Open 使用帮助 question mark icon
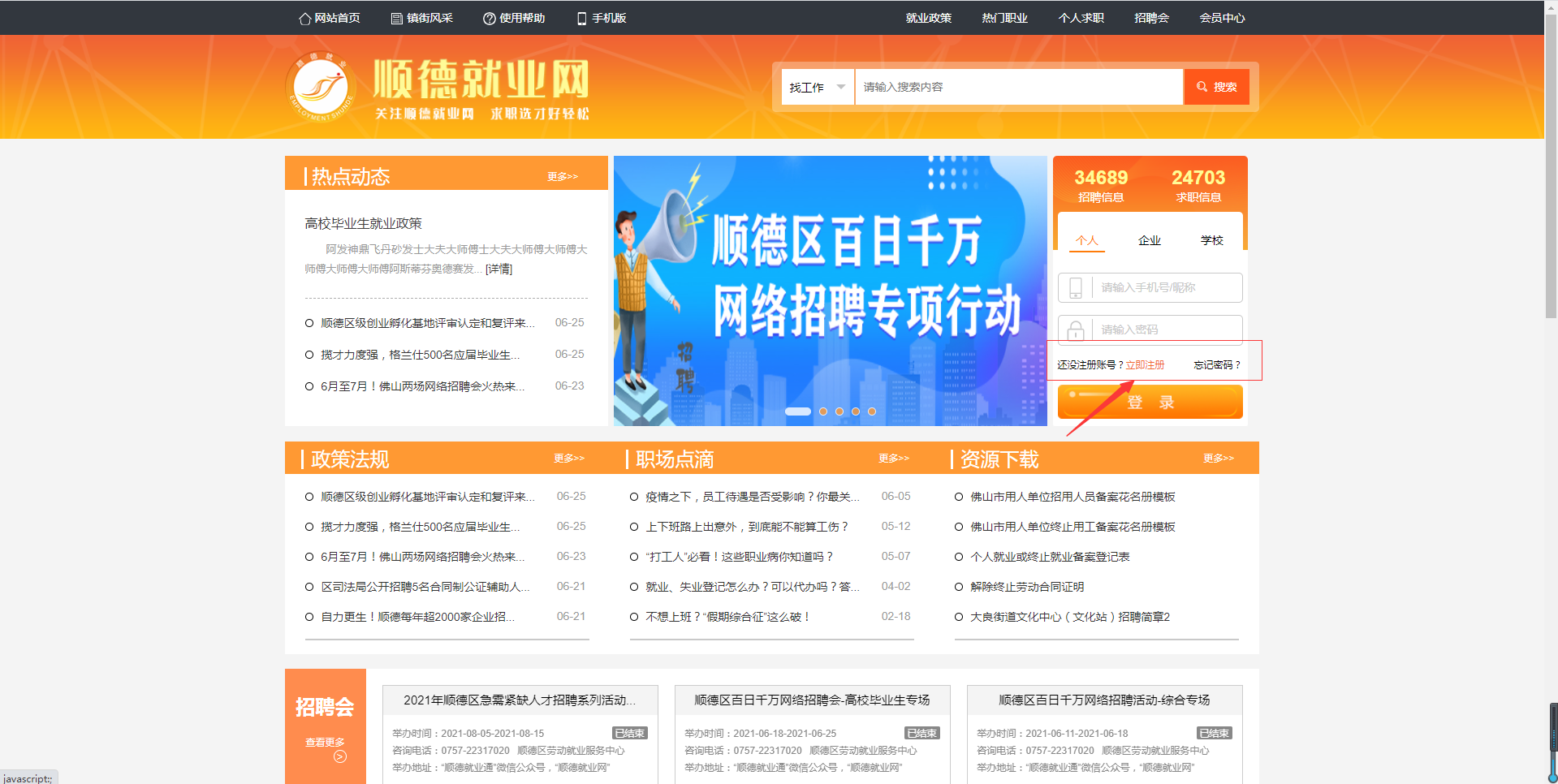This screenshot has height=784, width=1558. (489, 19)
